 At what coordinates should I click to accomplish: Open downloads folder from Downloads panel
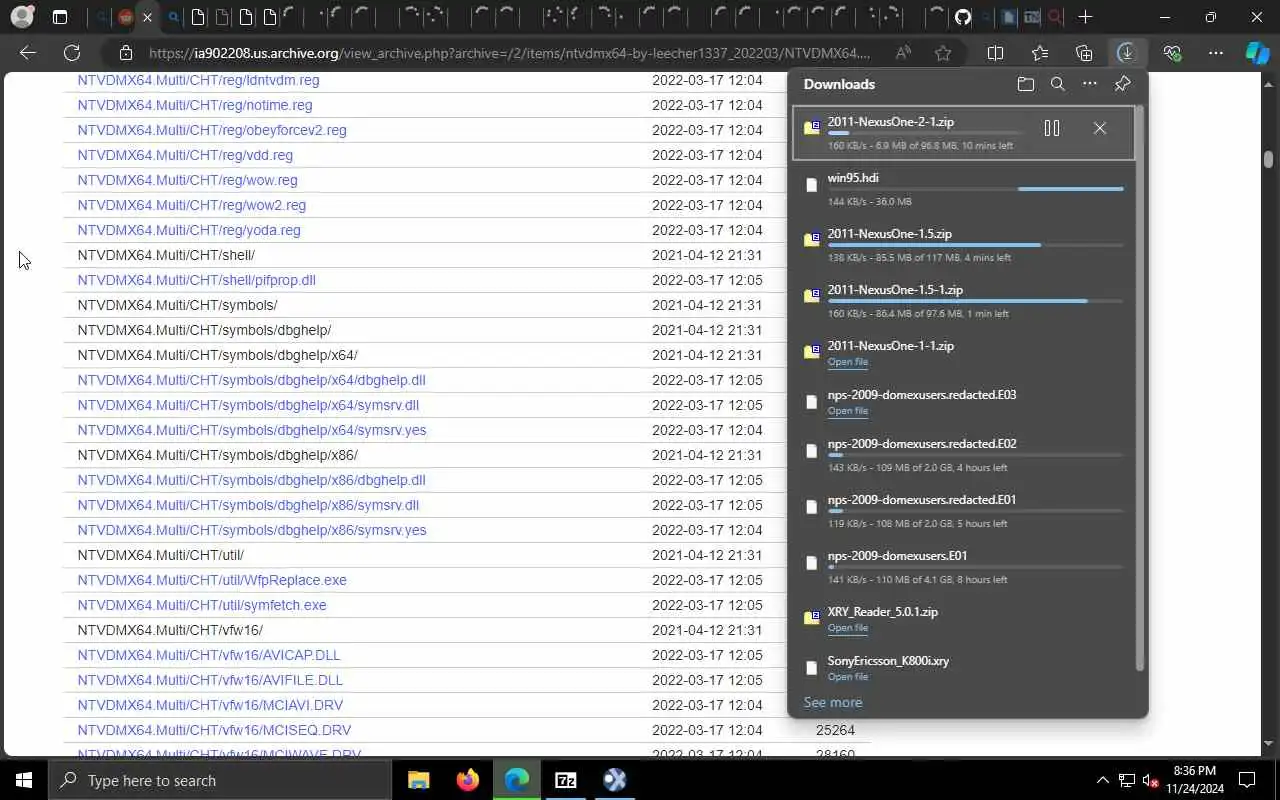(x=1025, y=84)
